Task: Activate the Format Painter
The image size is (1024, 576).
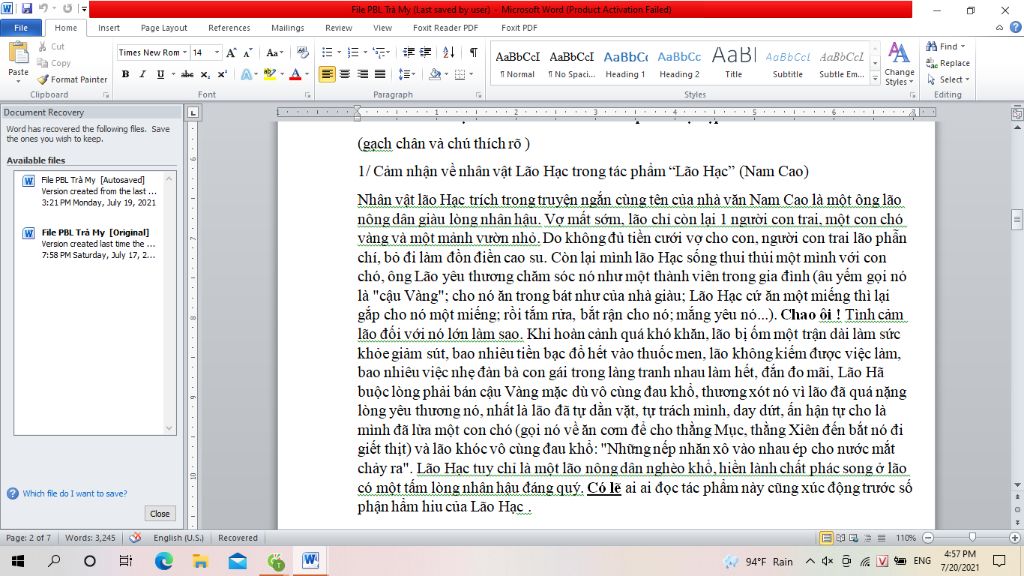Action: coord(72,79)
